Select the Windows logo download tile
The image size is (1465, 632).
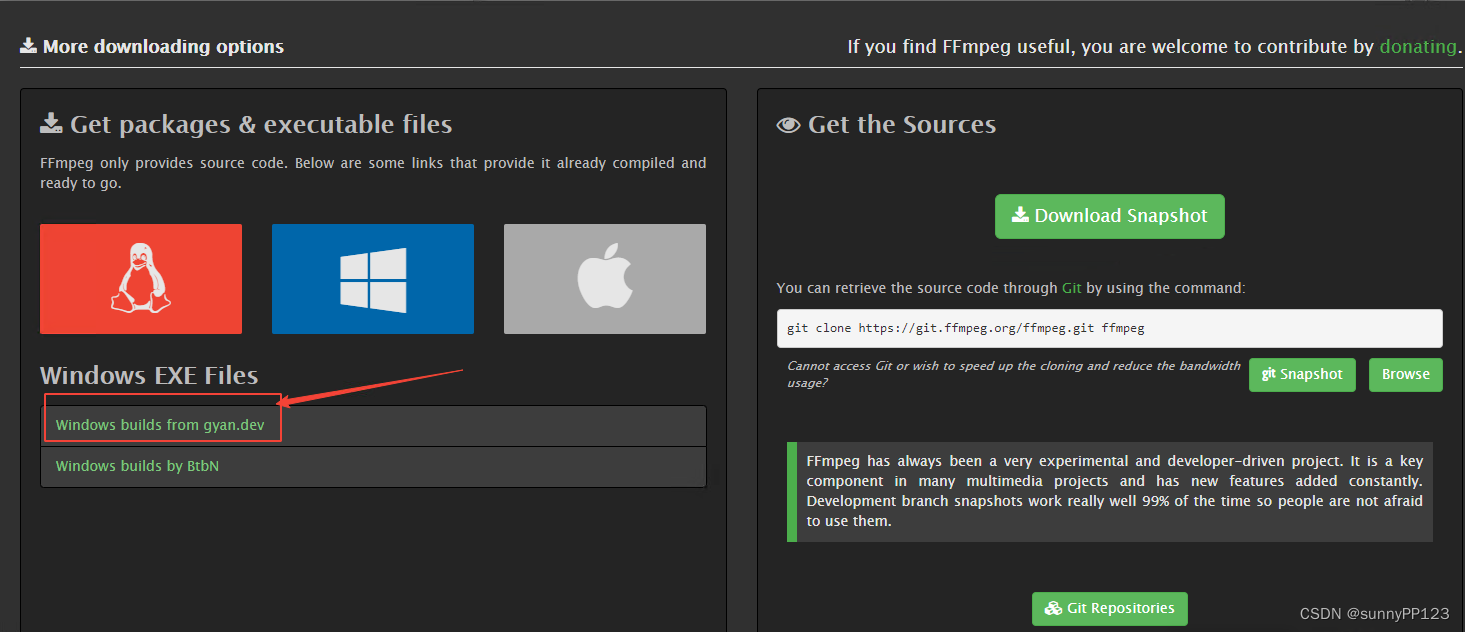[373, 279]
